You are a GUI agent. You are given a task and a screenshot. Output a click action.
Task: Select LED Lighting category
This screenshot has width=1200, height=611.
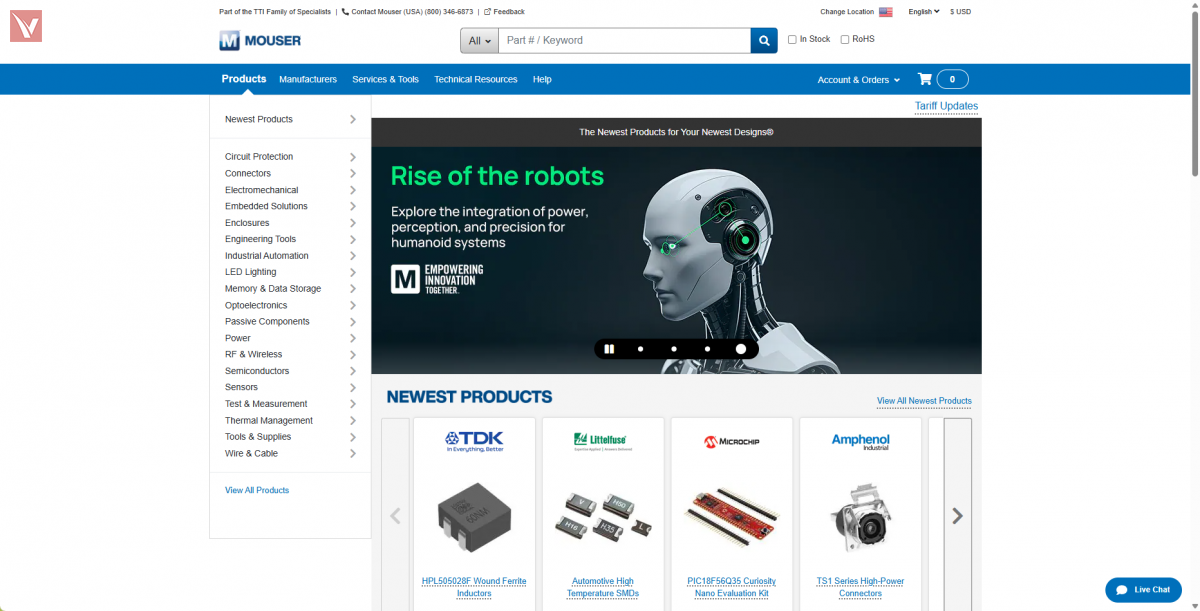[x=251, y=272]
